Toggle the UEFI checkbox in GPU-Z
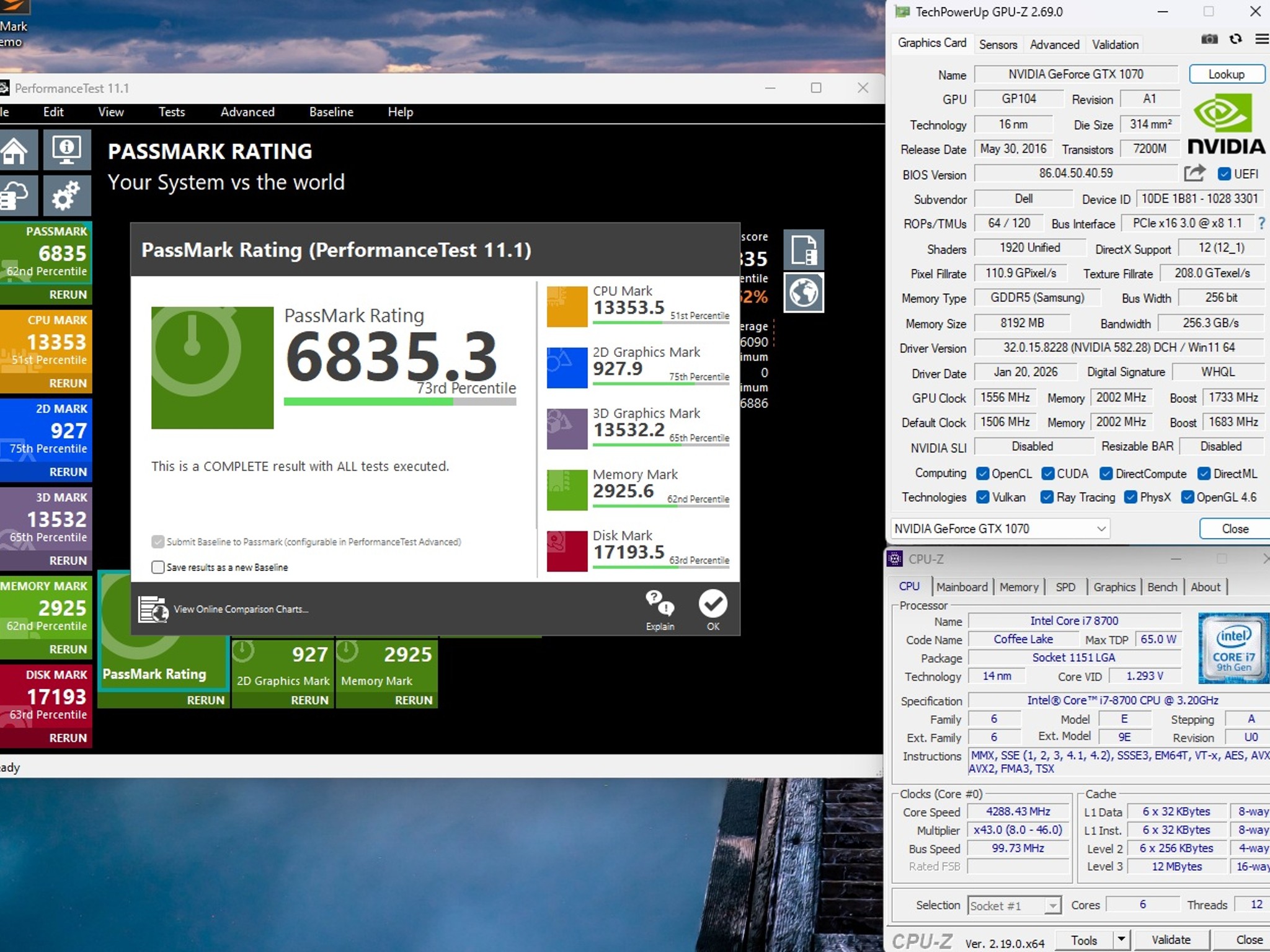 [1224, 174]
